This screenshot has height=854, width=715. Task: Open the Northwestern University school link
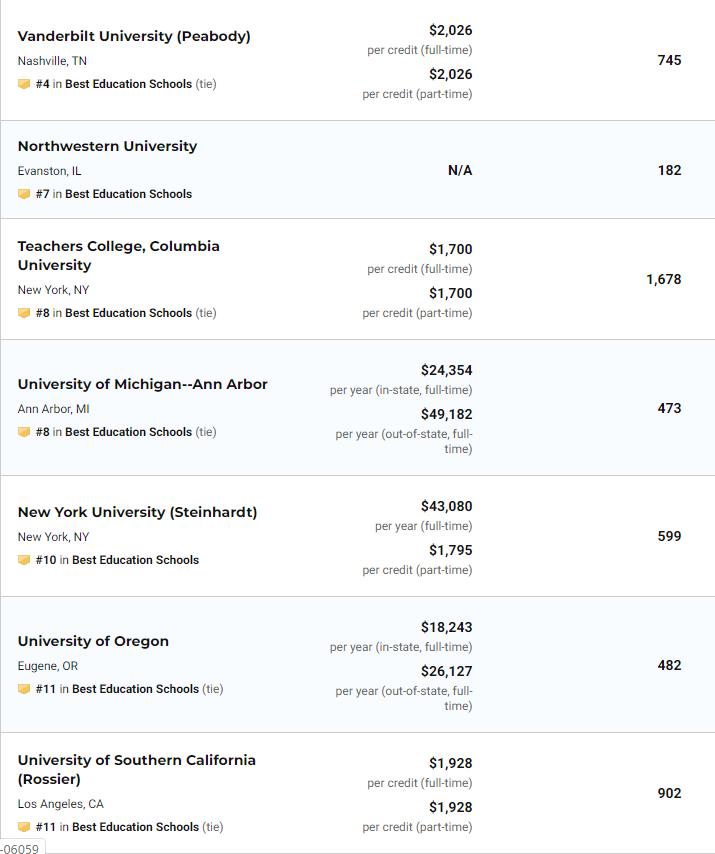point(107,147)
